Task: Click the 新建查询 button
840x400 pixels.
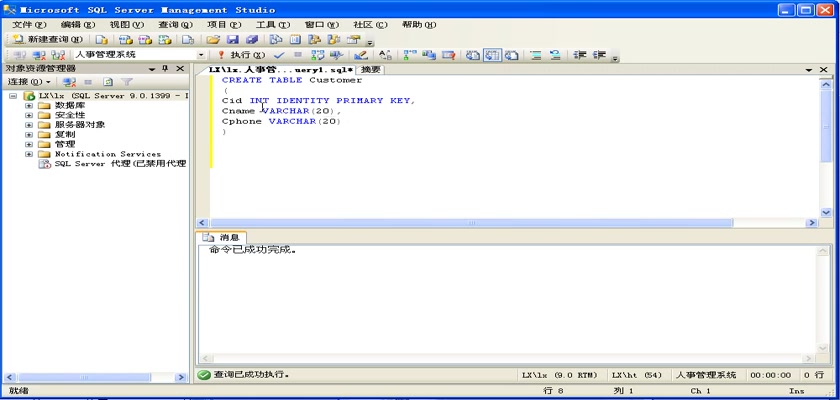Action: pos(48,40)
